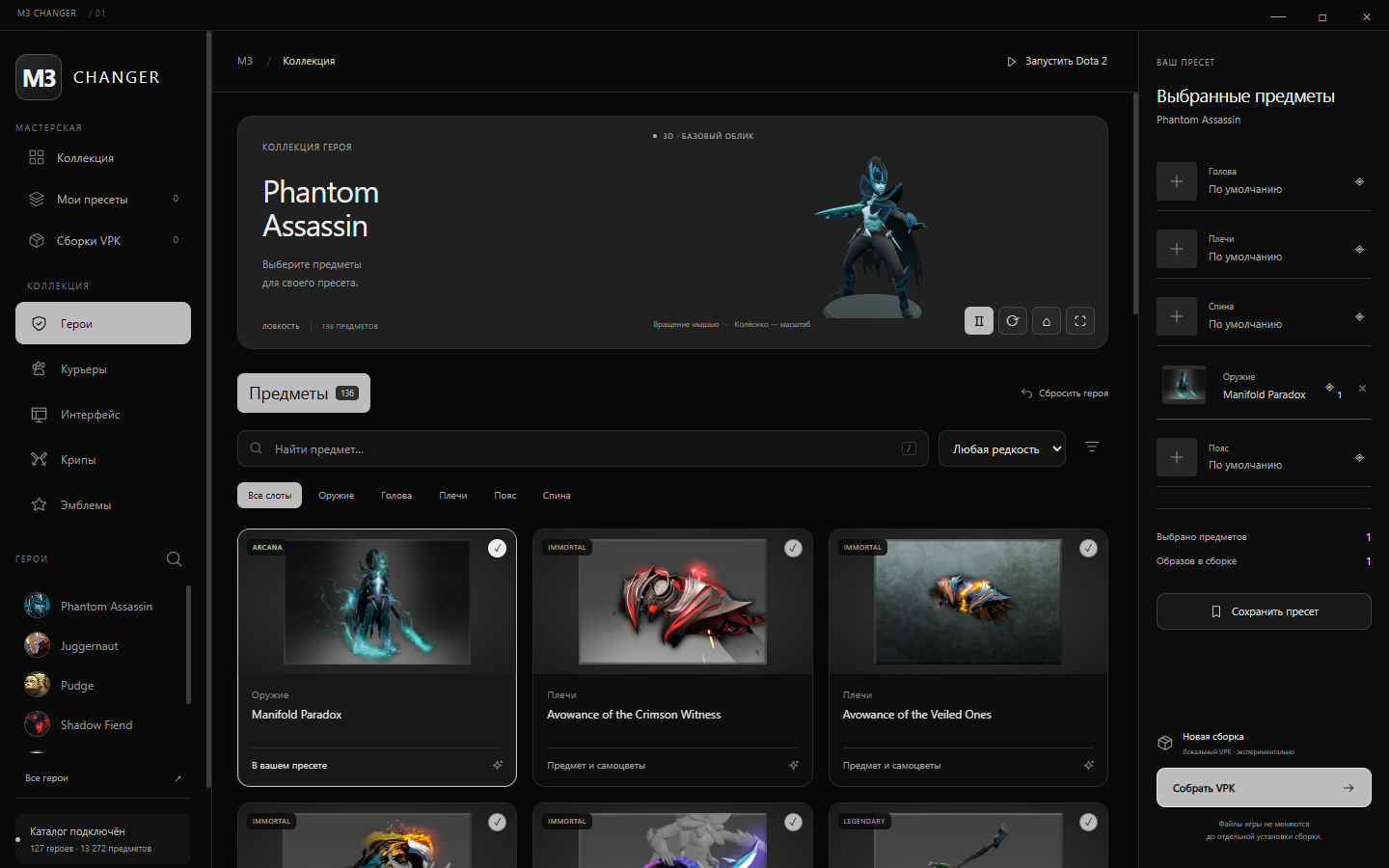Open Сборки VPK in the sidebar

[103, 240]
